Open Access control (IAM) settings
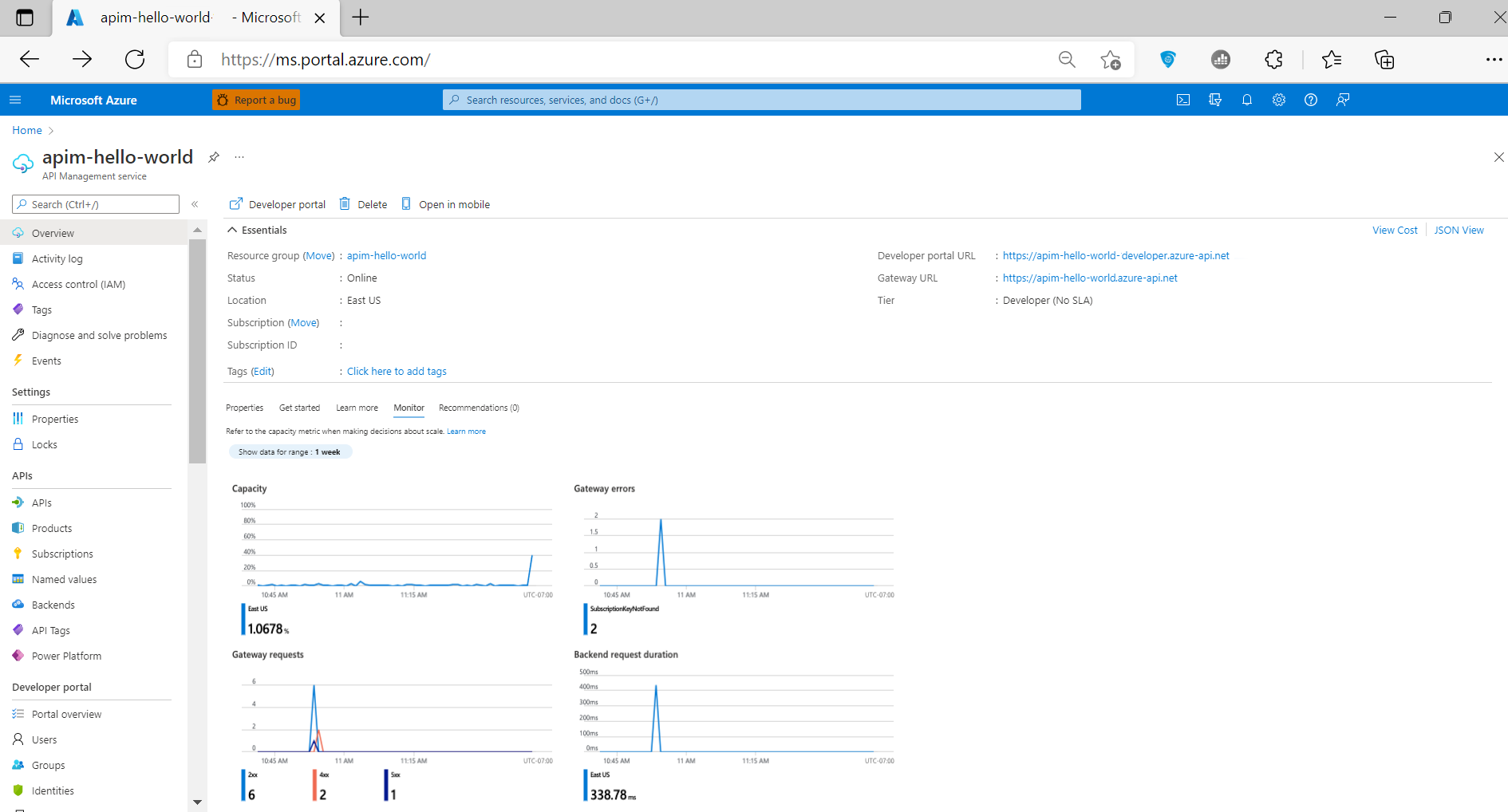Screen dimensions: 1508x812 point(77,284)
